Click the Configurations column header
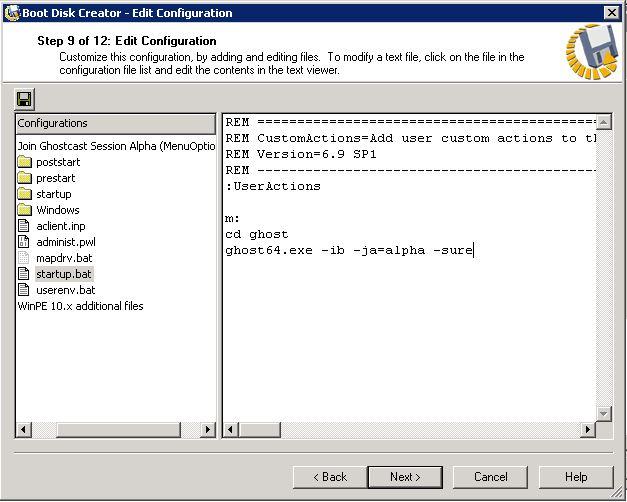The width and height of the screenshot is (627, 502). click(115, 123)
